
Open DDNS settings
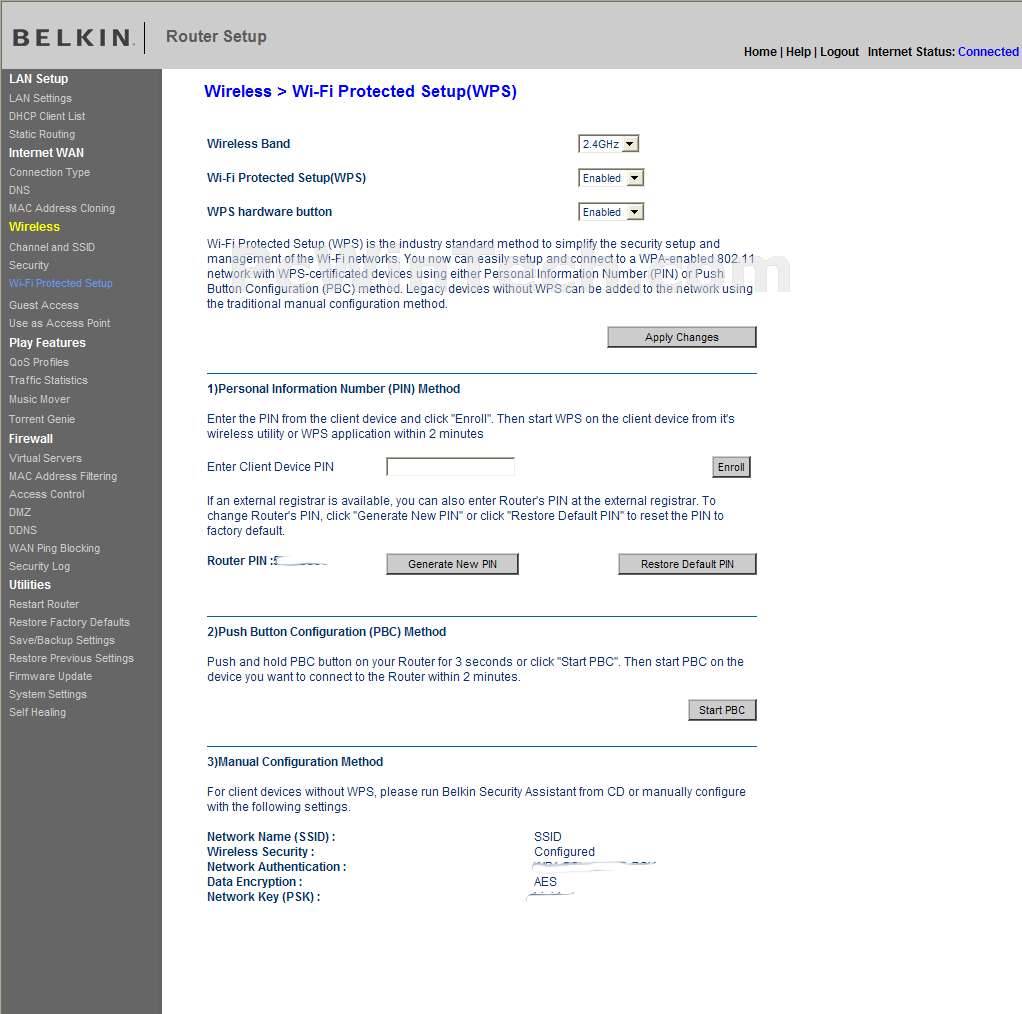pyautogui.click(x=23, y=530)
